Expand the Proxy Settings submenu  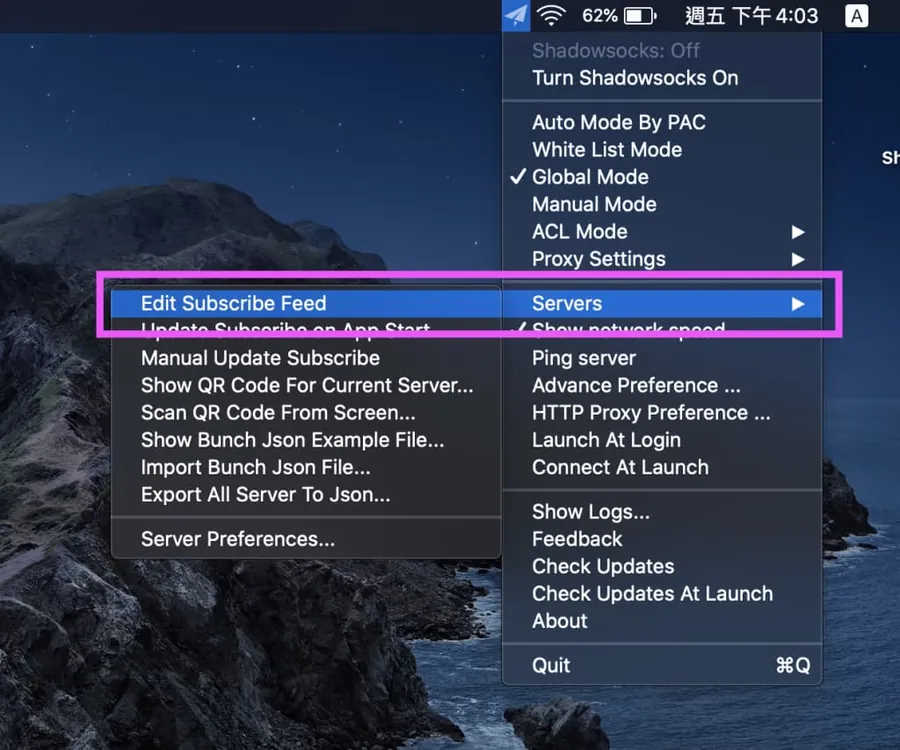coord(662,259)
